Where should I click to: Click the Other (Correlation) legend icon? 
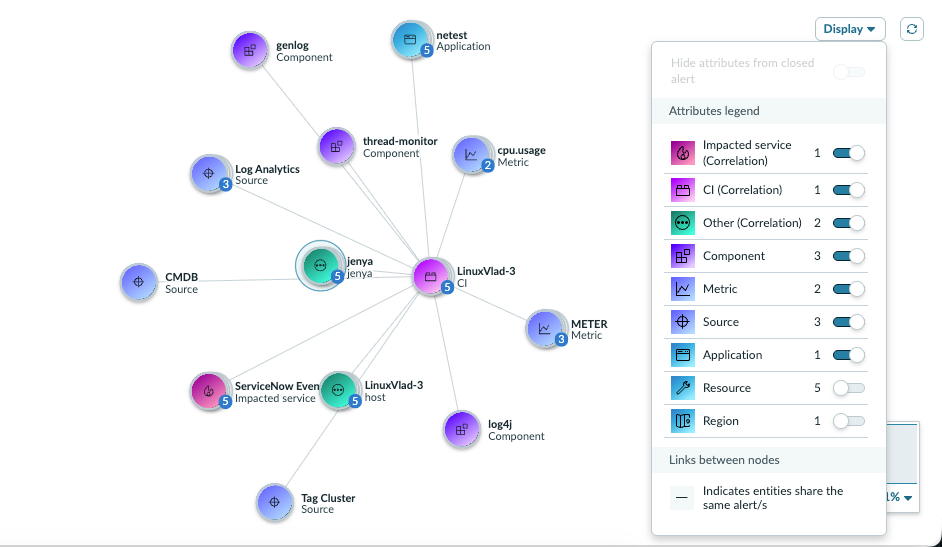pos(682,223)
